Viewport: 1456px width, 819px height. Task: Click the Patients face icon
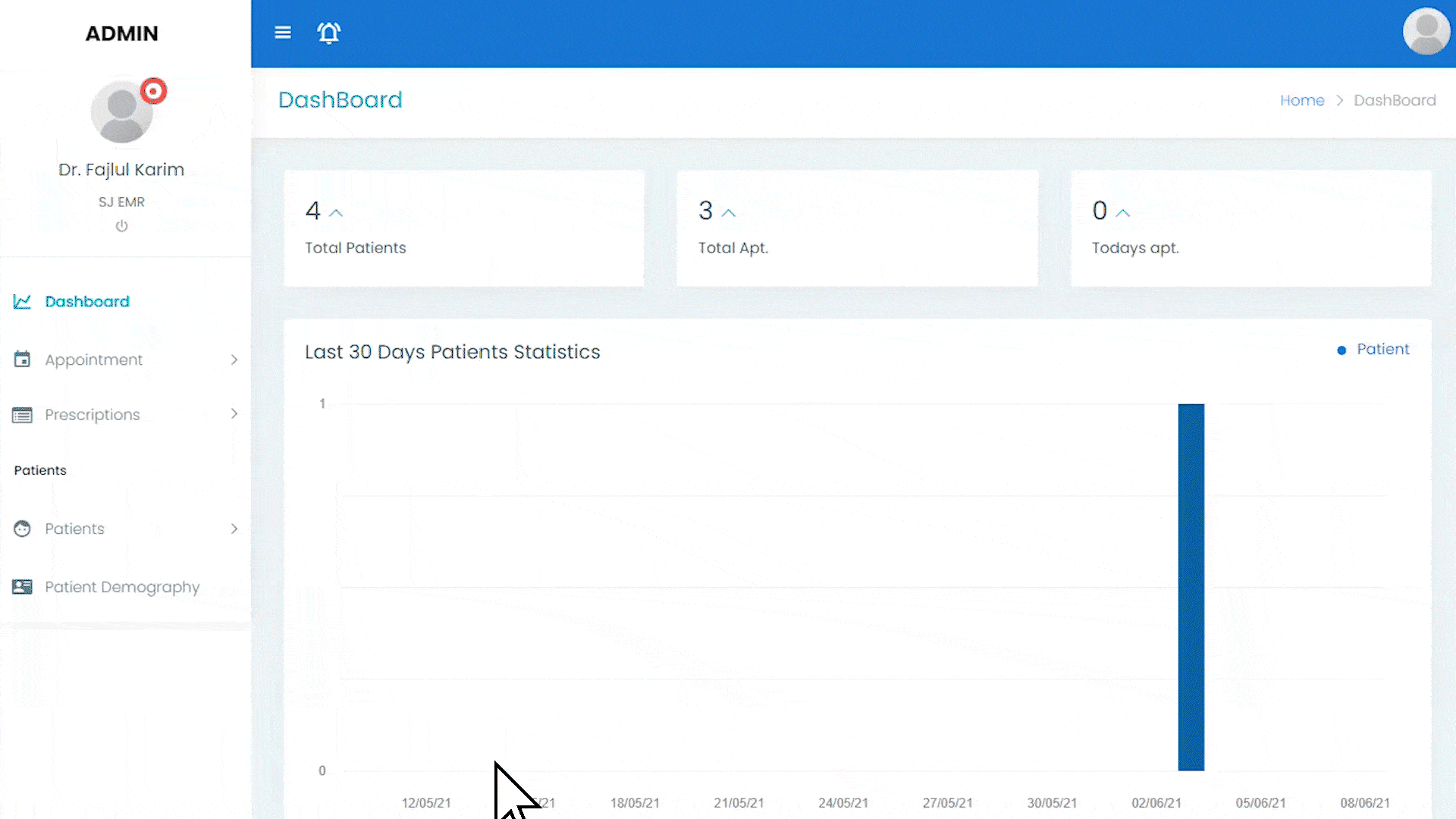click(22, 529)
